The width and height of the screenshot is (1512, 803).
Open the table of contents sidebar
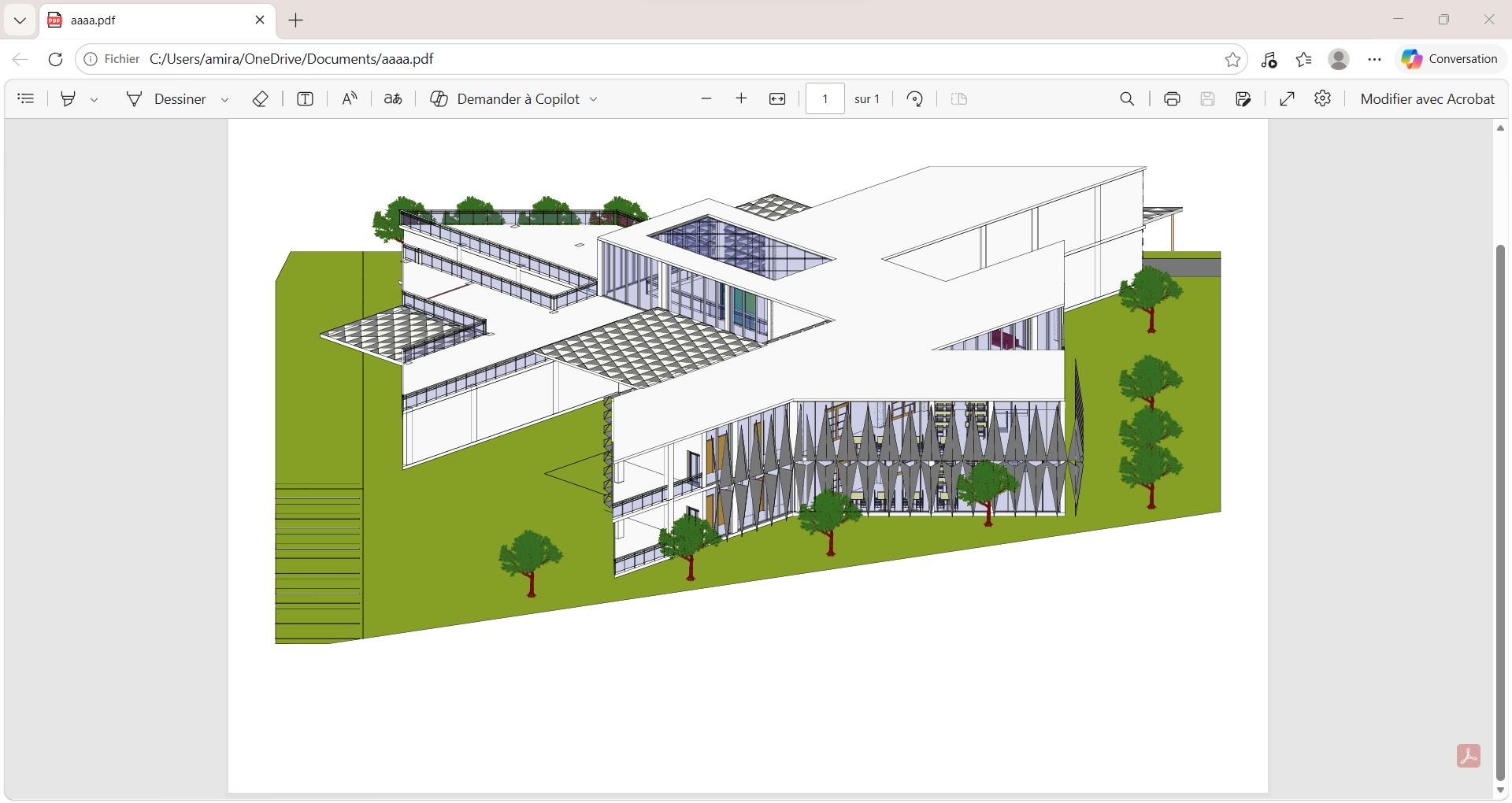click(x=26, y=99)
